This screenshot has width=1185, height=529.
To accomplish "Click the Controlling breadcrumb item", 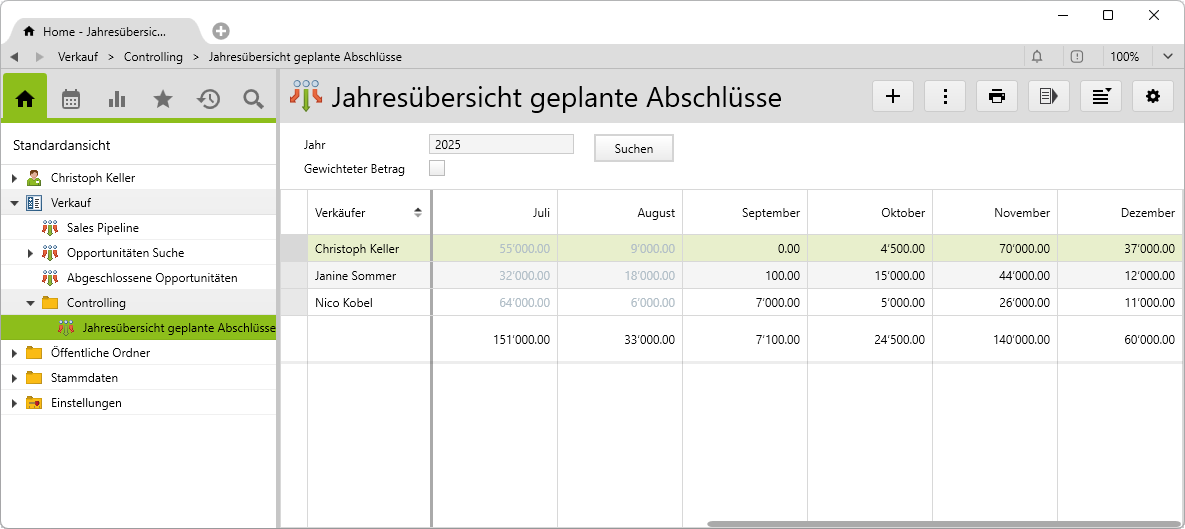I will pyautogui.click(x=153, y=57).
